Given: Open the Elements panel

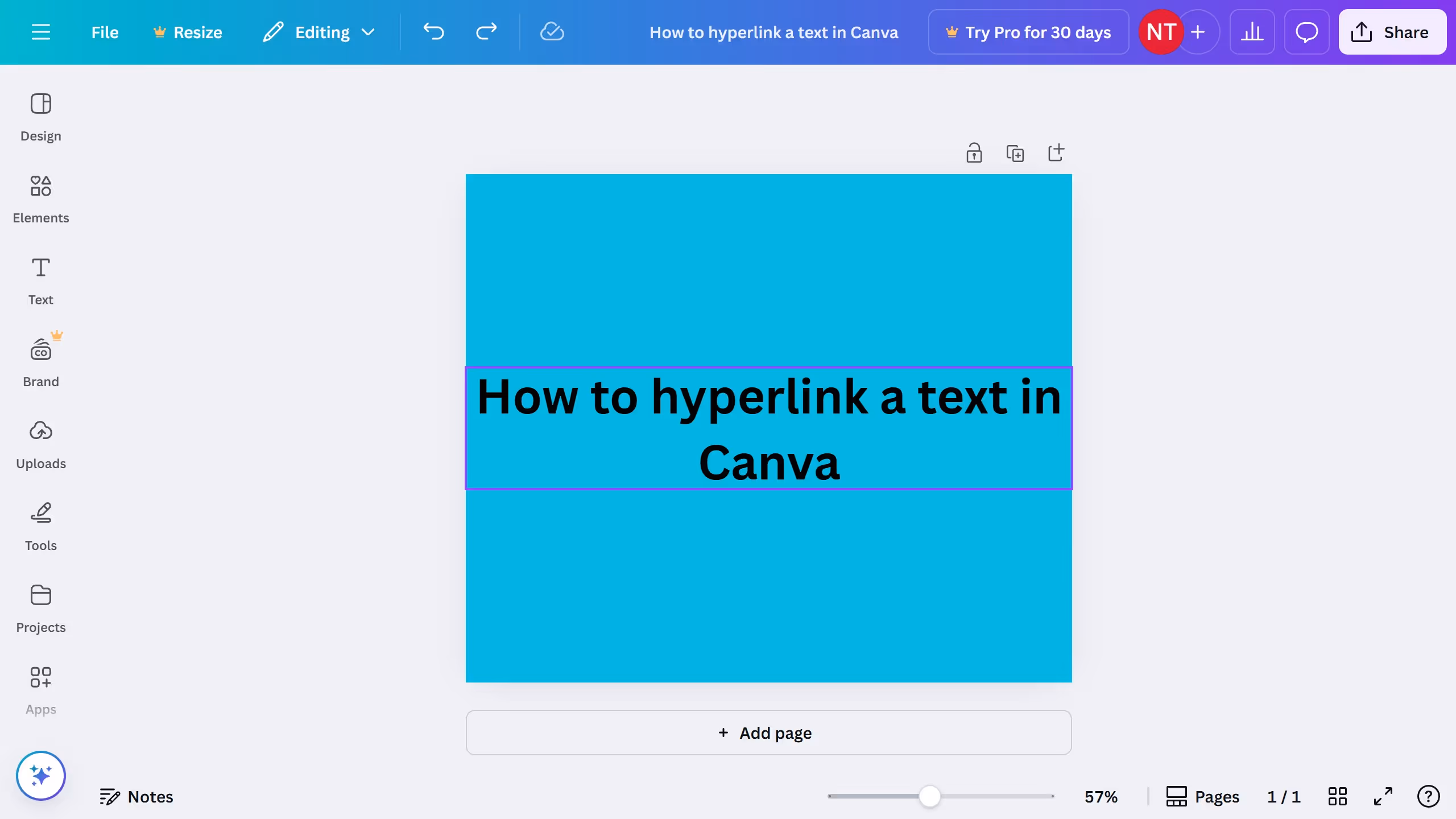Looking at the screenshot, I should [x=40, y=199].
